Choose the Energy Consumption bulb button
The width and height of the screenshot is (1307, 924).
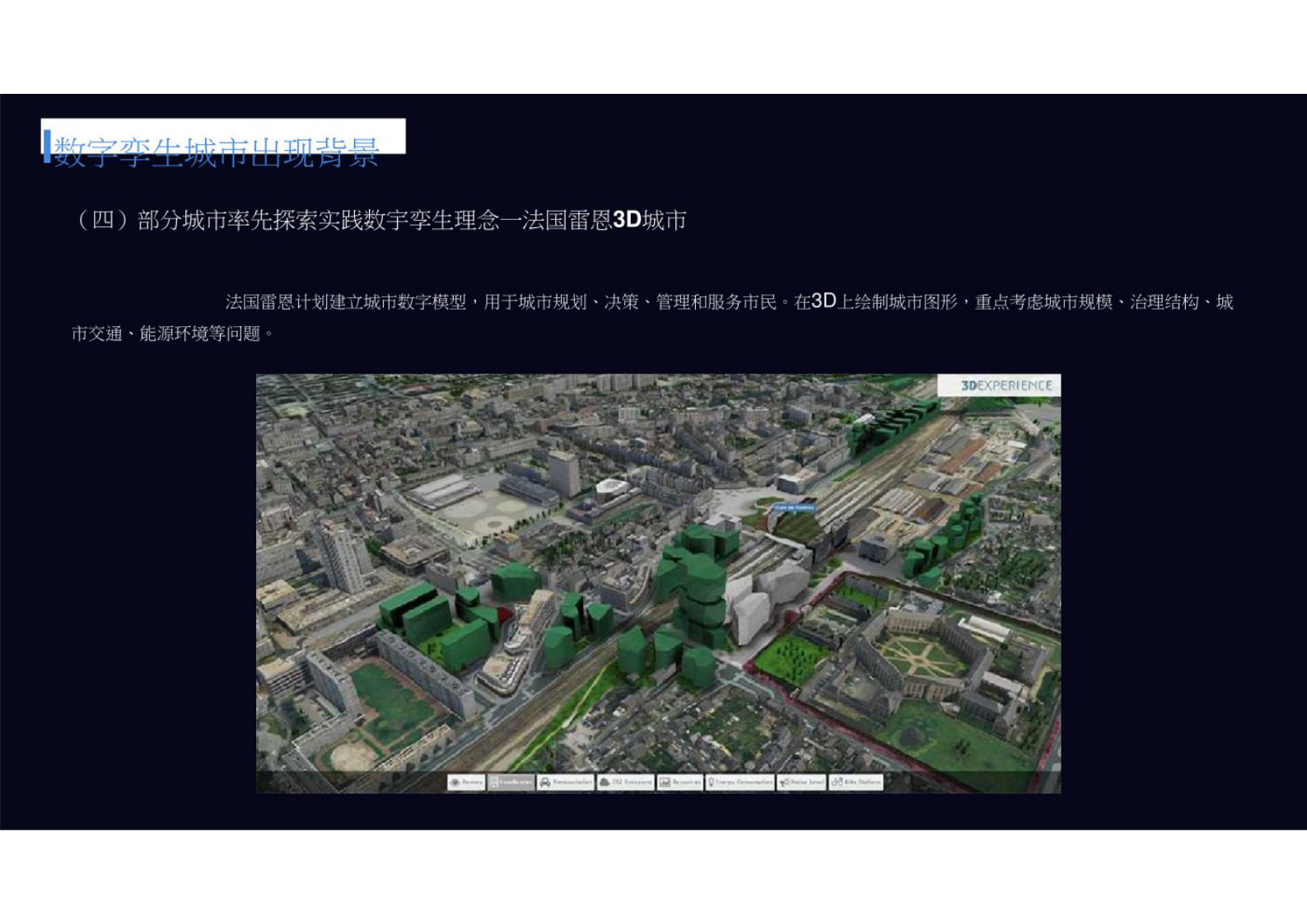pos(740,782)
